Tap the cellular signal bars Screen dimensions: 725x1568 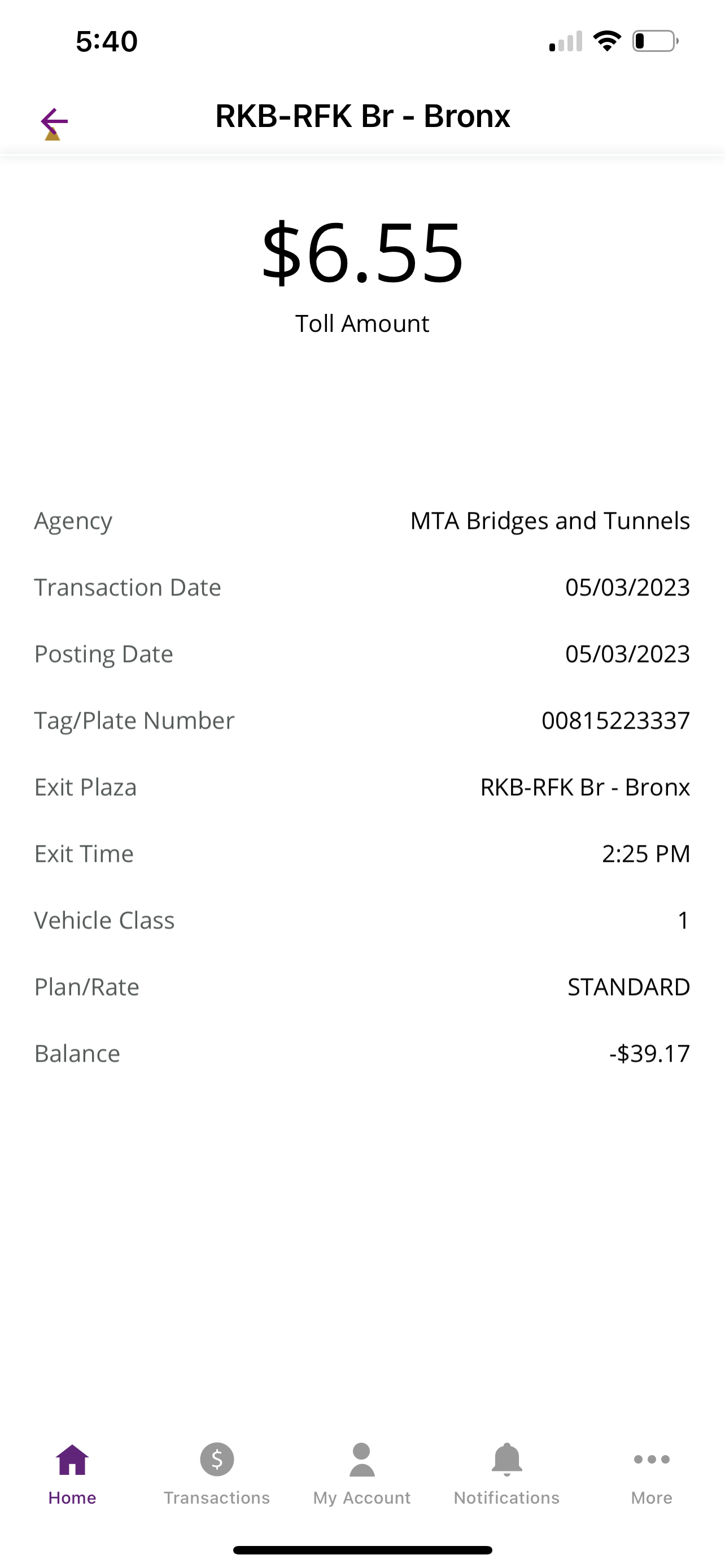click(566, 41)
